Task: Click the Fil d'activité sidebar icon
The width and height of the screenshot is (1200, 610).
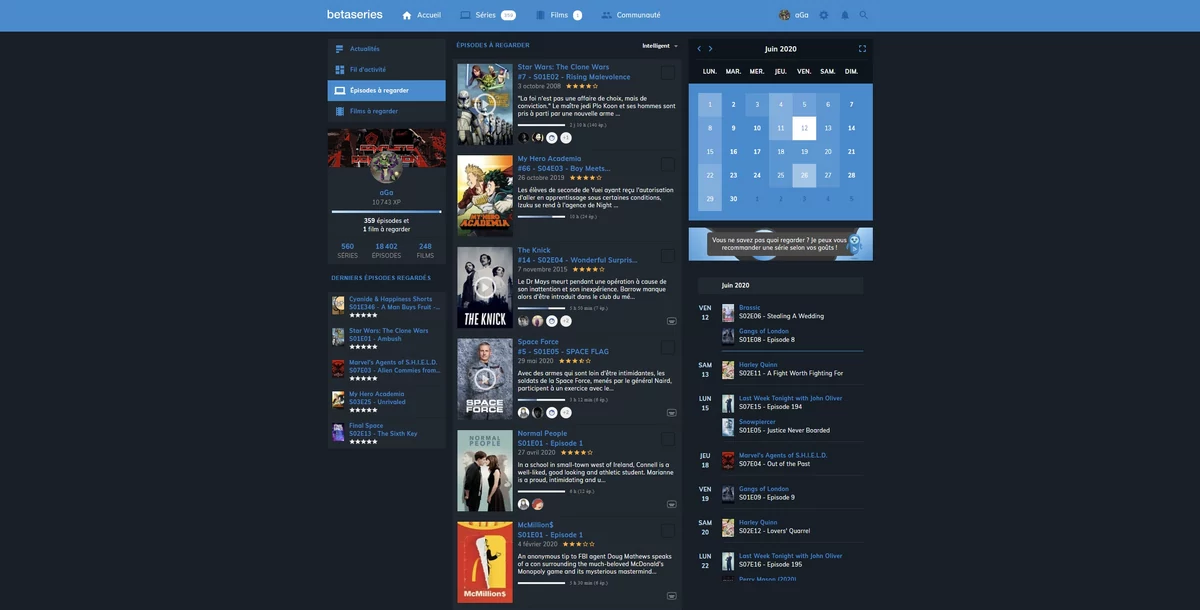Action: pos(340,70)
